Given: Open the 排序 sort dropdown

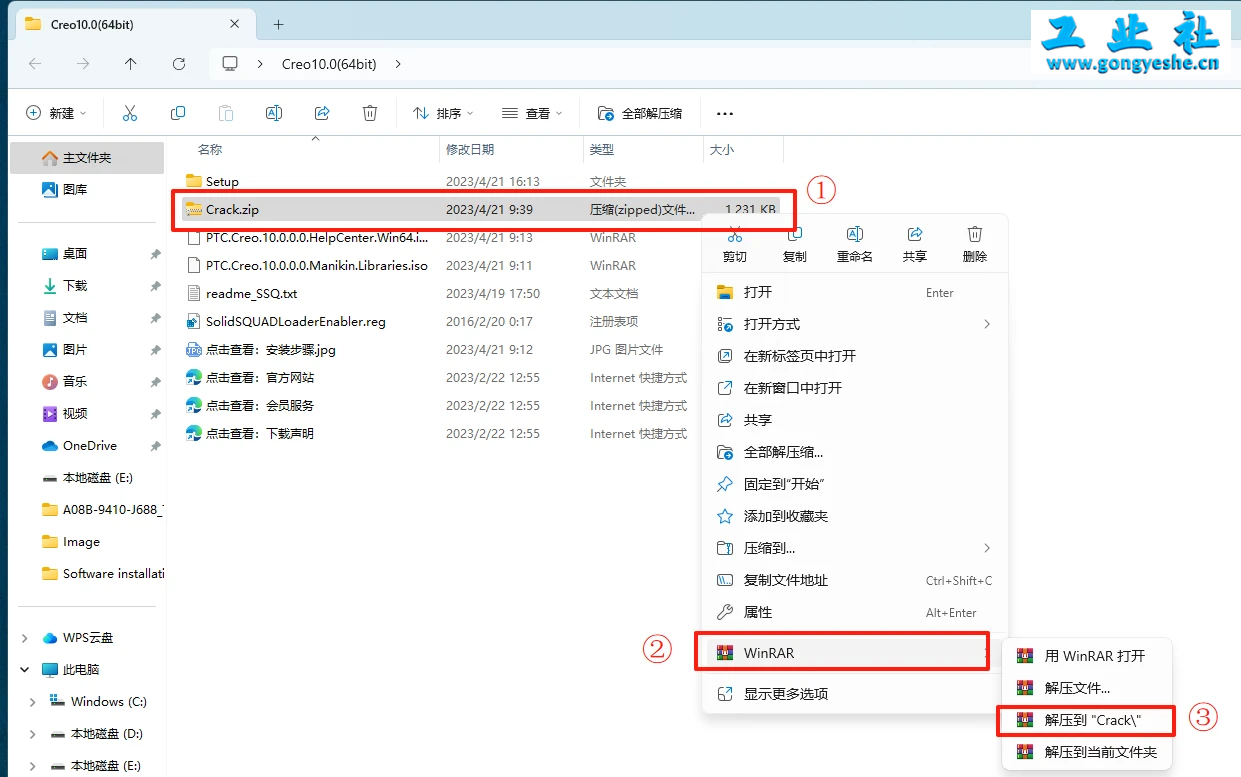Looking at the screenshot, I should (443, 113).
